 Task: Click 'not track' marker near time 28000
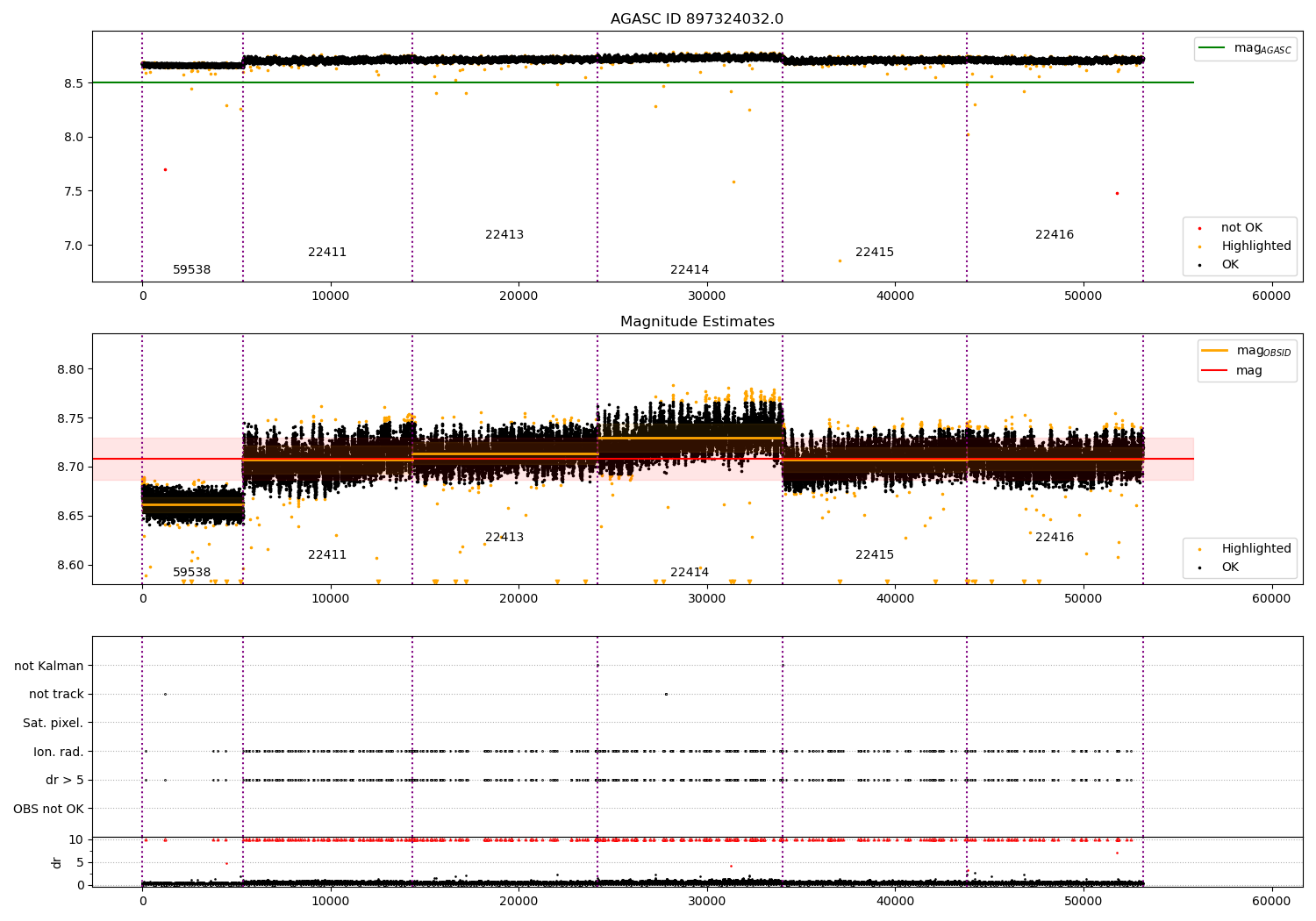pyautogui.click(x=666, y=694)
